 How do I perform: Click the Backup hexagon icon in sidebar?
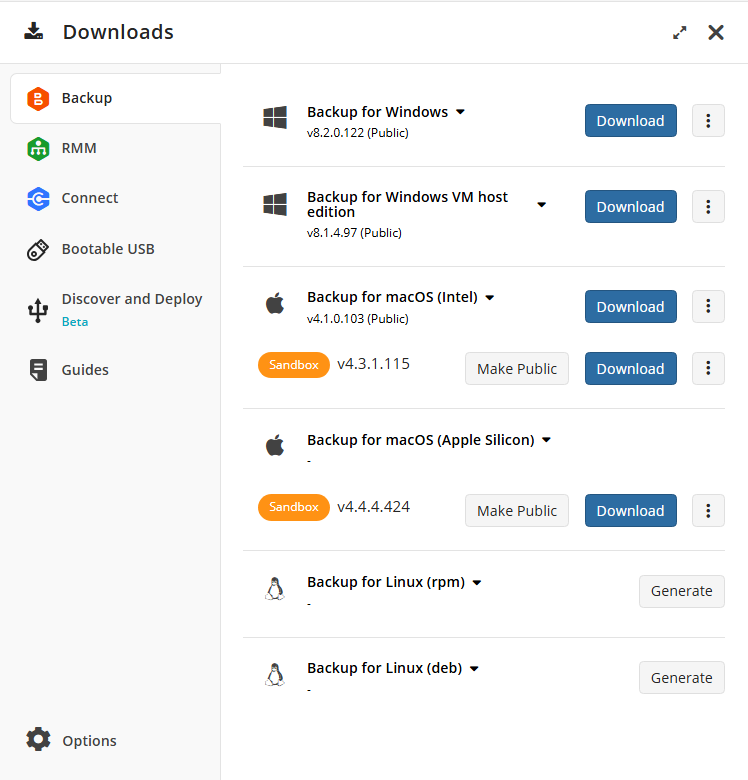point(38,98)
